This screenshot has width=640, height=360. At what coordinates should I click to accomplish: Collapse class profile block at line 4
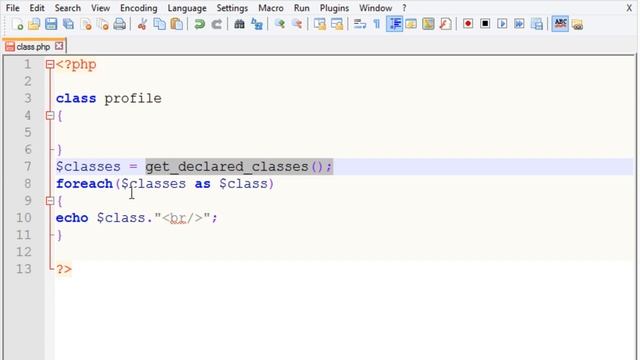coord(50,116)
